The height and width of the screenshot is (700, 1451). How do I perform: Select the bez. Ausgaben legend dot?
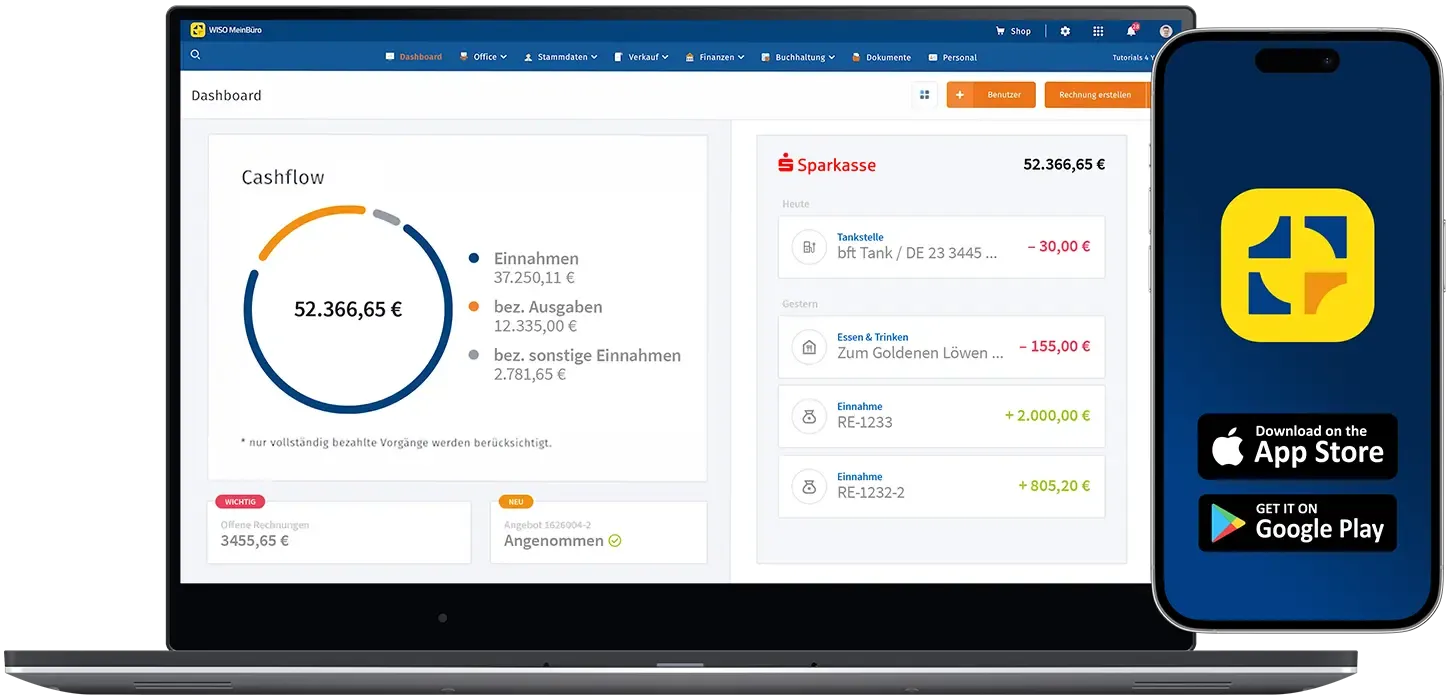click(x=472, y=307)
